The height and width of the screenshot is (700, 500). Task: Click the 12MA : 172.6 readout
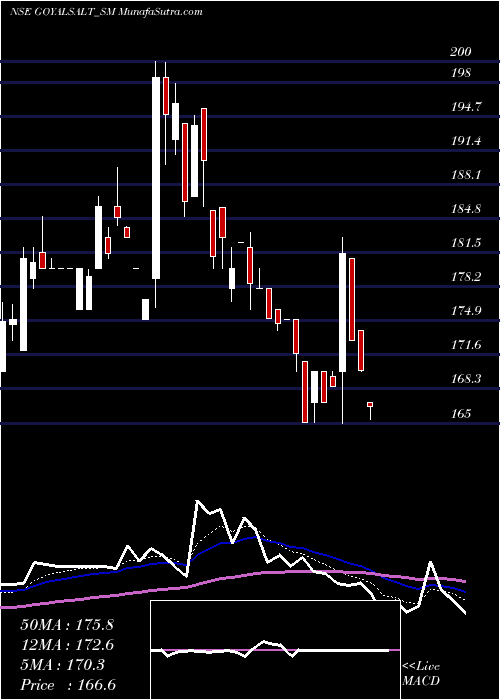click(x=67, y=645)
